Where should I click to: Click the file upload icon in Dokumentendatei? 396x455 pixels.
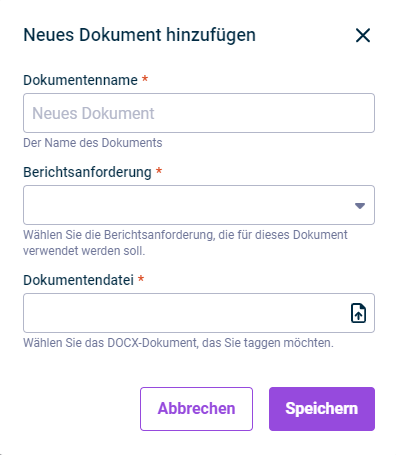click(358, 313)
